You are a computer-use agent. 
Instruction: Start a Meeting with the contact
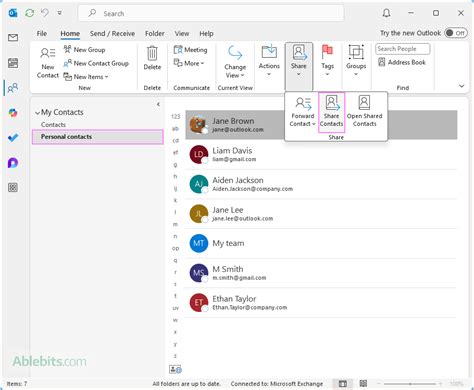190,50
